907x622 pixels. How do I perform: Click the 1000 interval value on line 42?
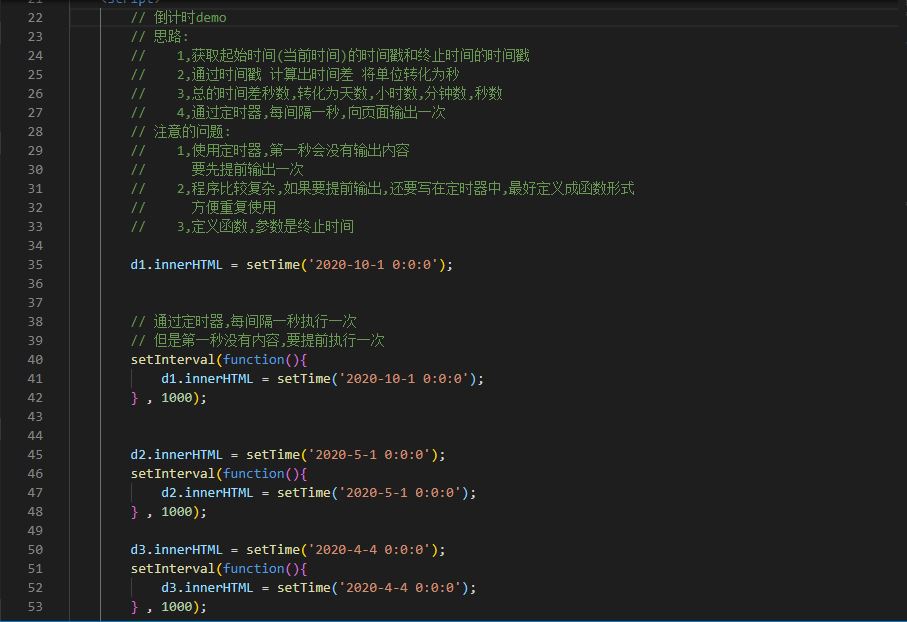(180, 397)
